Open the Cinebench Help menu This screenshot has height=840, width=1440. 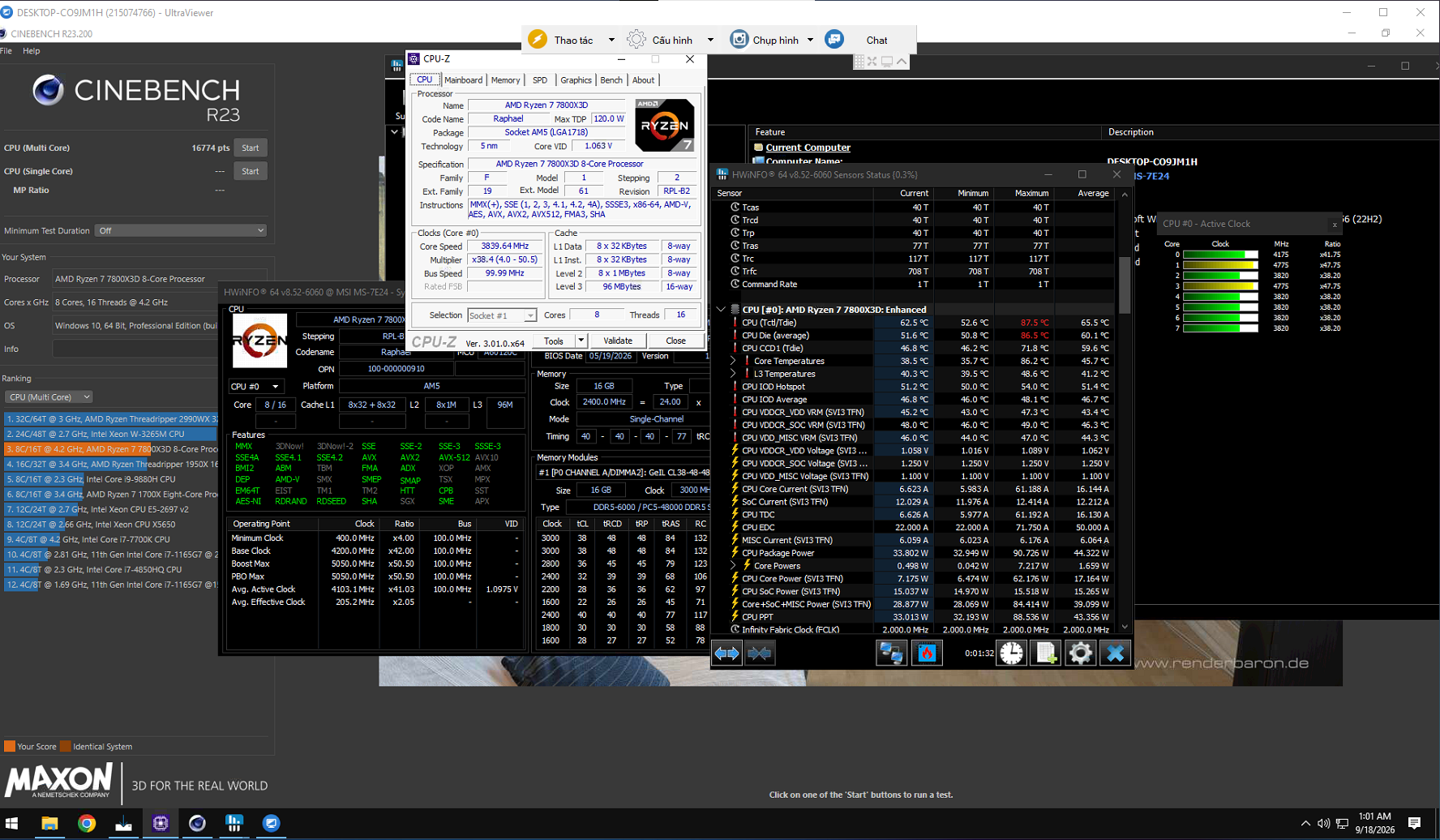(x=32, y=51)
